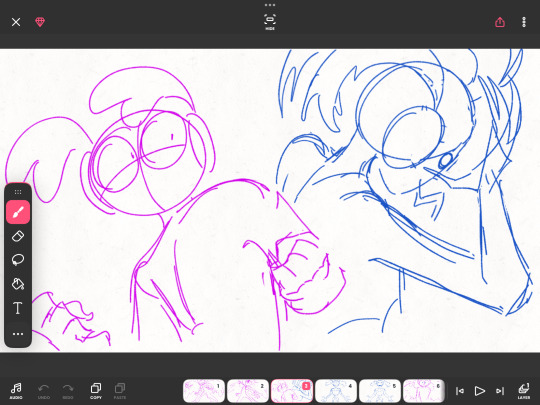Select highlighted frame 3 thumbnail
This screenshot has height=405, width=540.
tap(292, 391)
